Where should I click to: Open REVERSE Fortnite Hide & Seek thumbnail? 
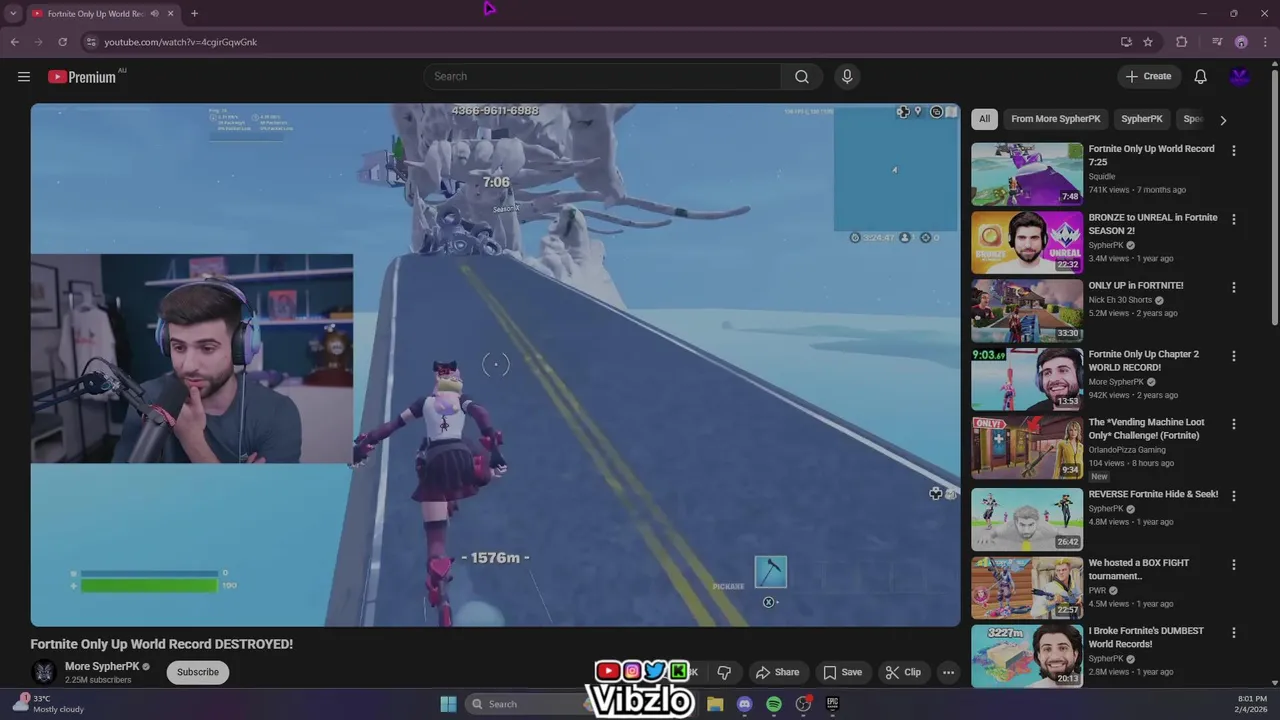[x=1027, y=519]
